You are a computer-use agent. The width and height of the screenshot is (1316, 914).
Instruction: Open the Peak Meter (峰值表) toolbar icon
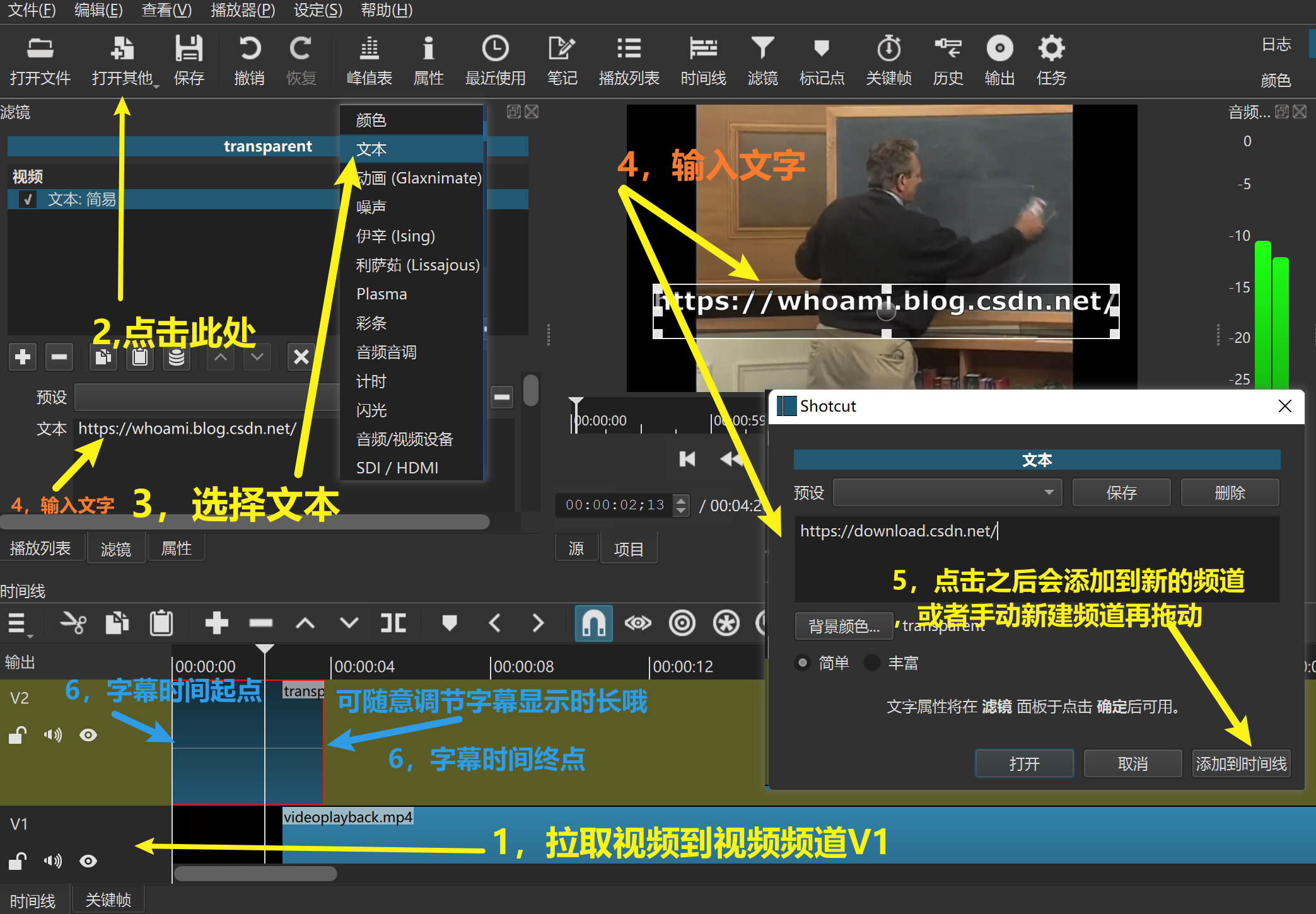tap(369, 49)
